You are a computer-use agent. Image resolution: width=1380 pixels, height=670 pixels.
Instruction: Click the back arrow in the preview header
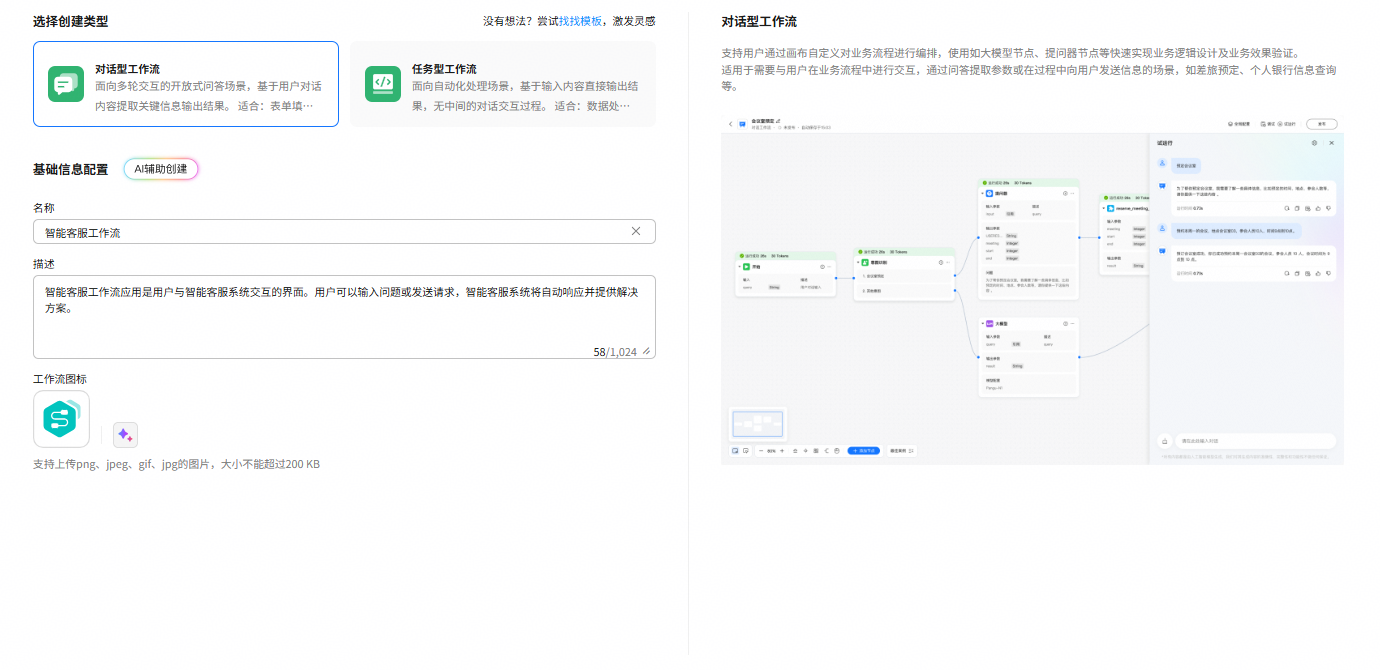point(730,124)
